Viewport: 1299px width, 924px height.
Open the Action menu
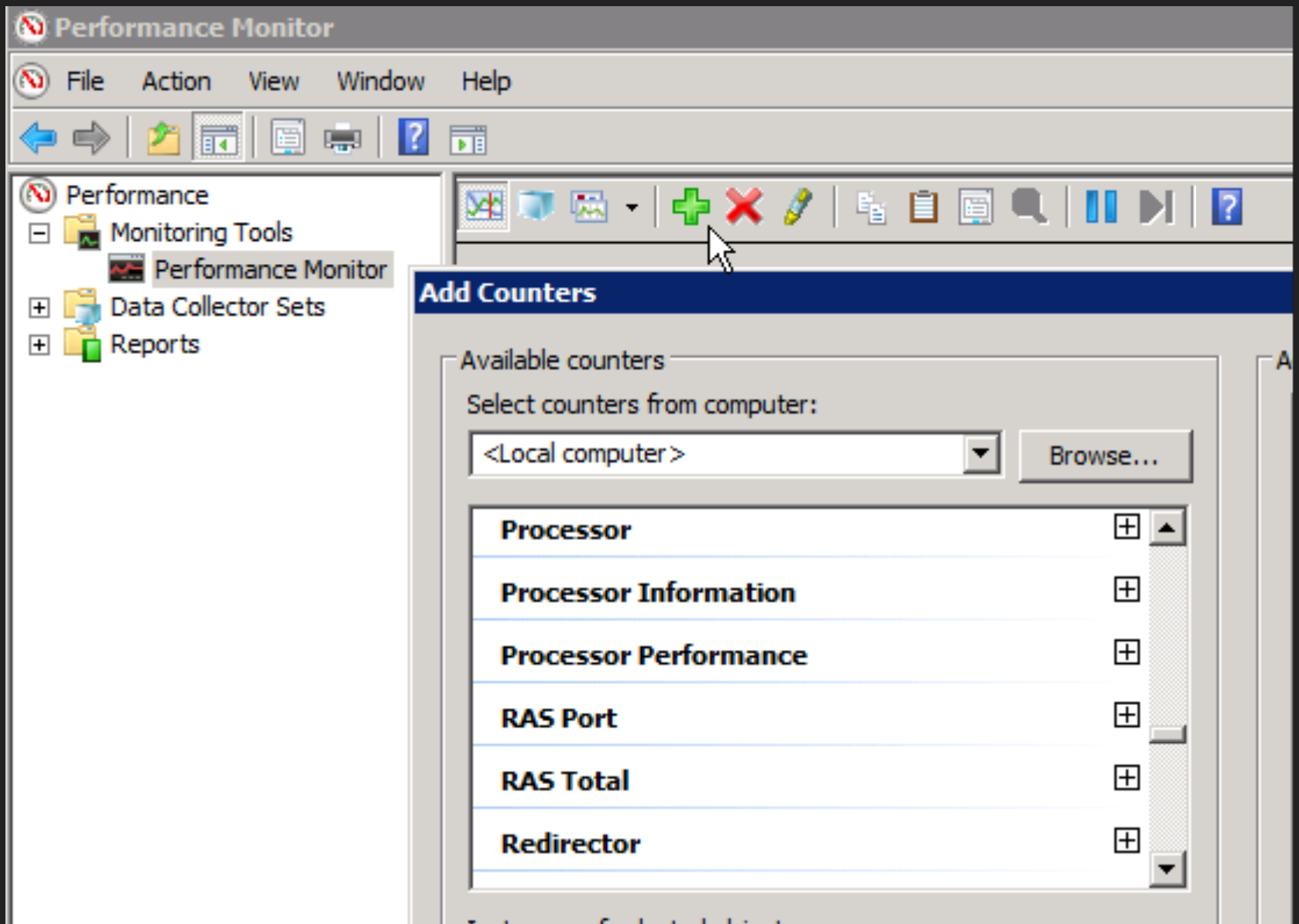(176, 81)
